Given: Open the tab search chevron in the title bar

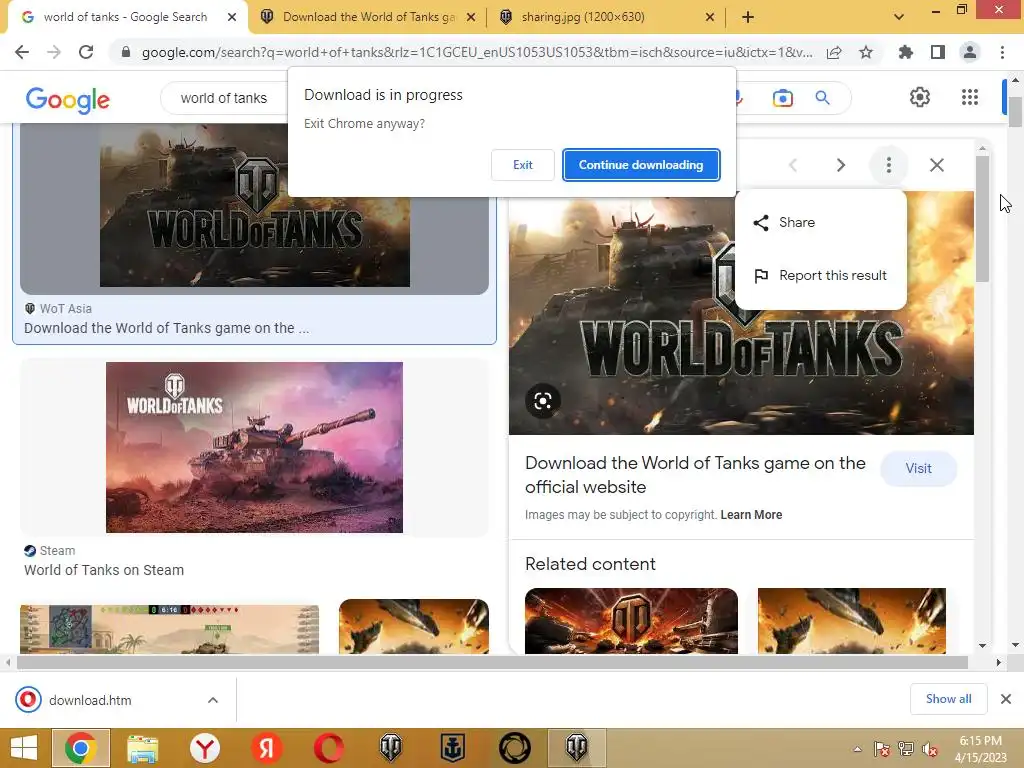Looking at the screenshot, I should point(899,17).
